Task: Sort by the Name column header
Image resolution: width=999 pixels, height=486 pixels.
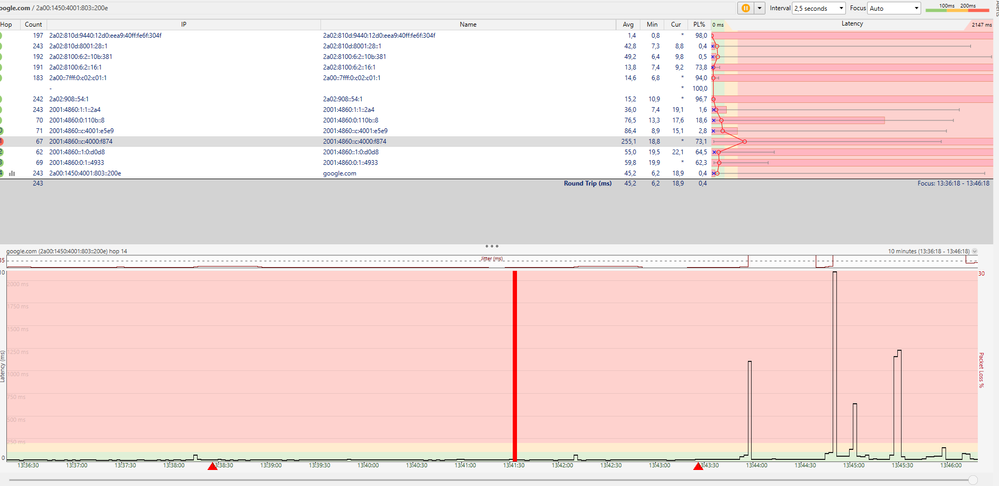Action: pyautogui.click(x=468, y=24)
